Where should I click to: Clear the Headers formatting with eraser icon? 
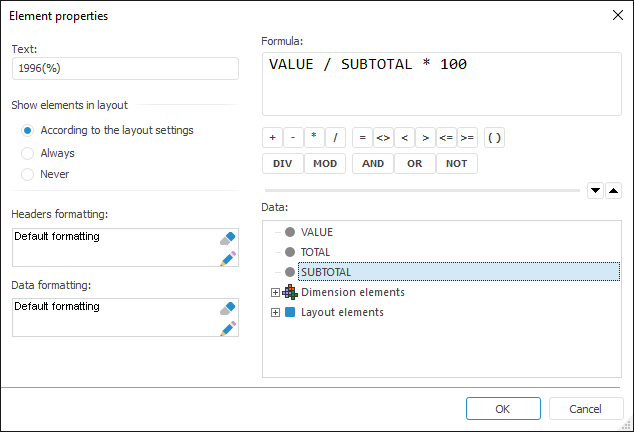coord(228,239)
